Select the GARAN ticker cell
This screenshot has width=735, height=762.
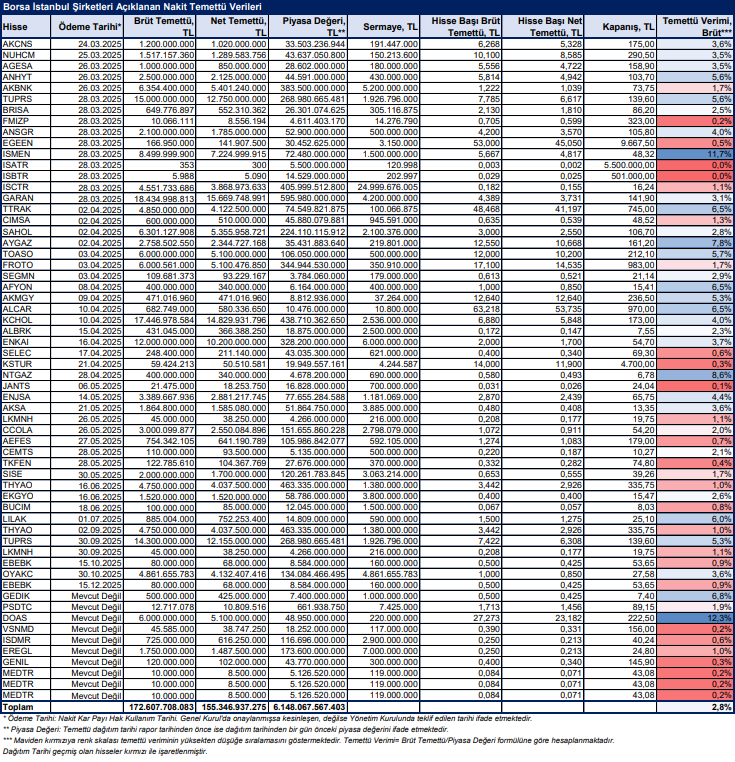tap(26, 198)
